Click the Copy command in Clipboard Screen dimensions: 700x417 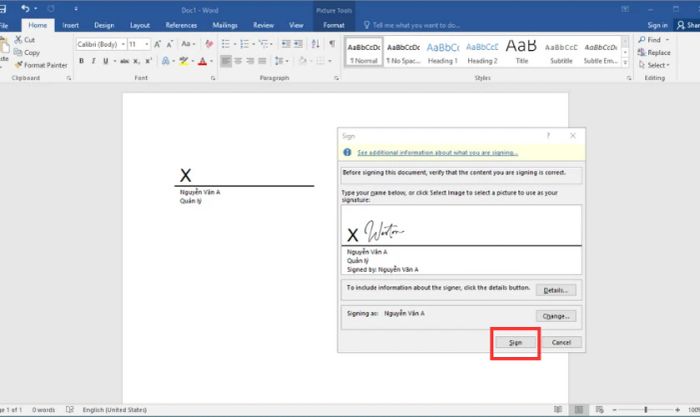pyautogui.click(x=27, y=52)
